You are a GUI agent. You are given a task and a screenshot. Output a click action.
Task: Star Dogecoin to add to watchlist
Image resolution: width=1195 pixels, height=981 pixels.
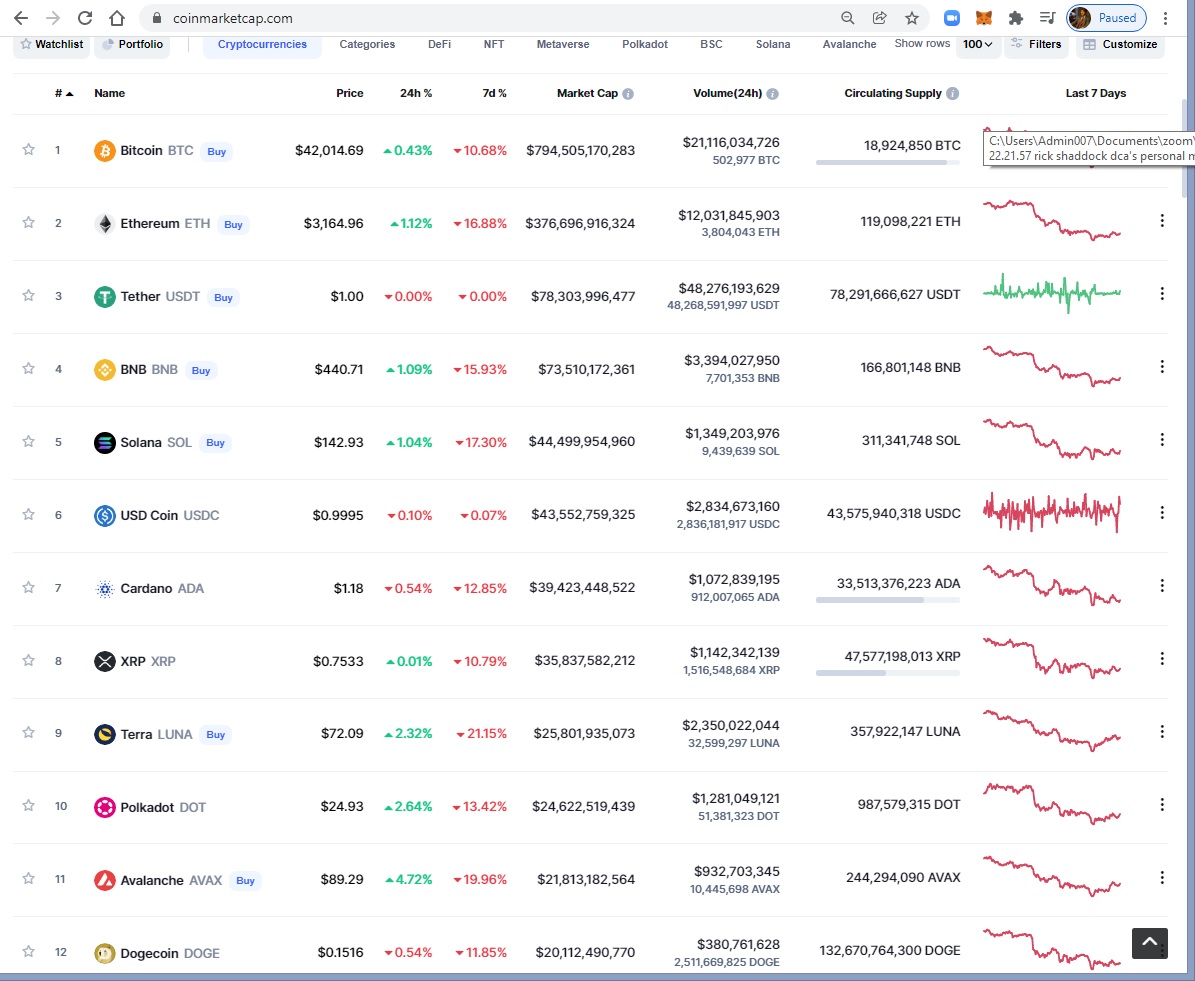click(x=28, y=951)
